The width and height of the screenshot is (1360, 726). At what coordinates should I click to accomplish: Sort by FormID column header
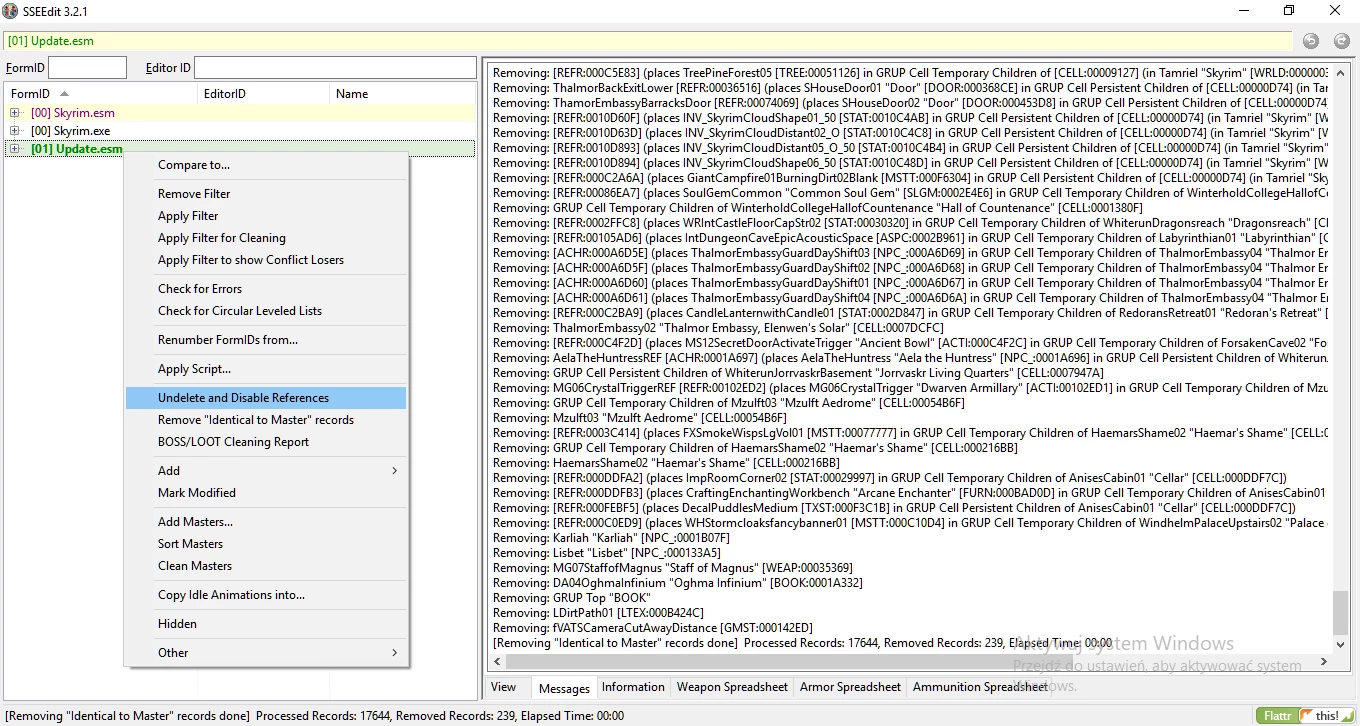click(101, 94)
